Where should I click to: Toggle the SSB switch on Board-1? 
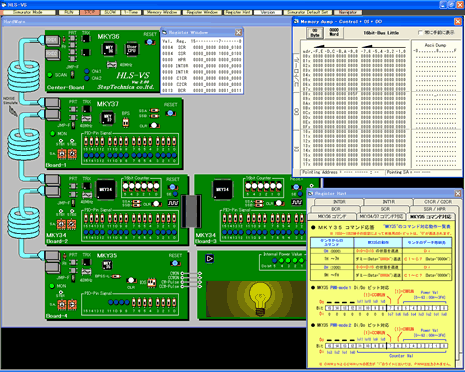pyautogui.click(x=154, y=116)
